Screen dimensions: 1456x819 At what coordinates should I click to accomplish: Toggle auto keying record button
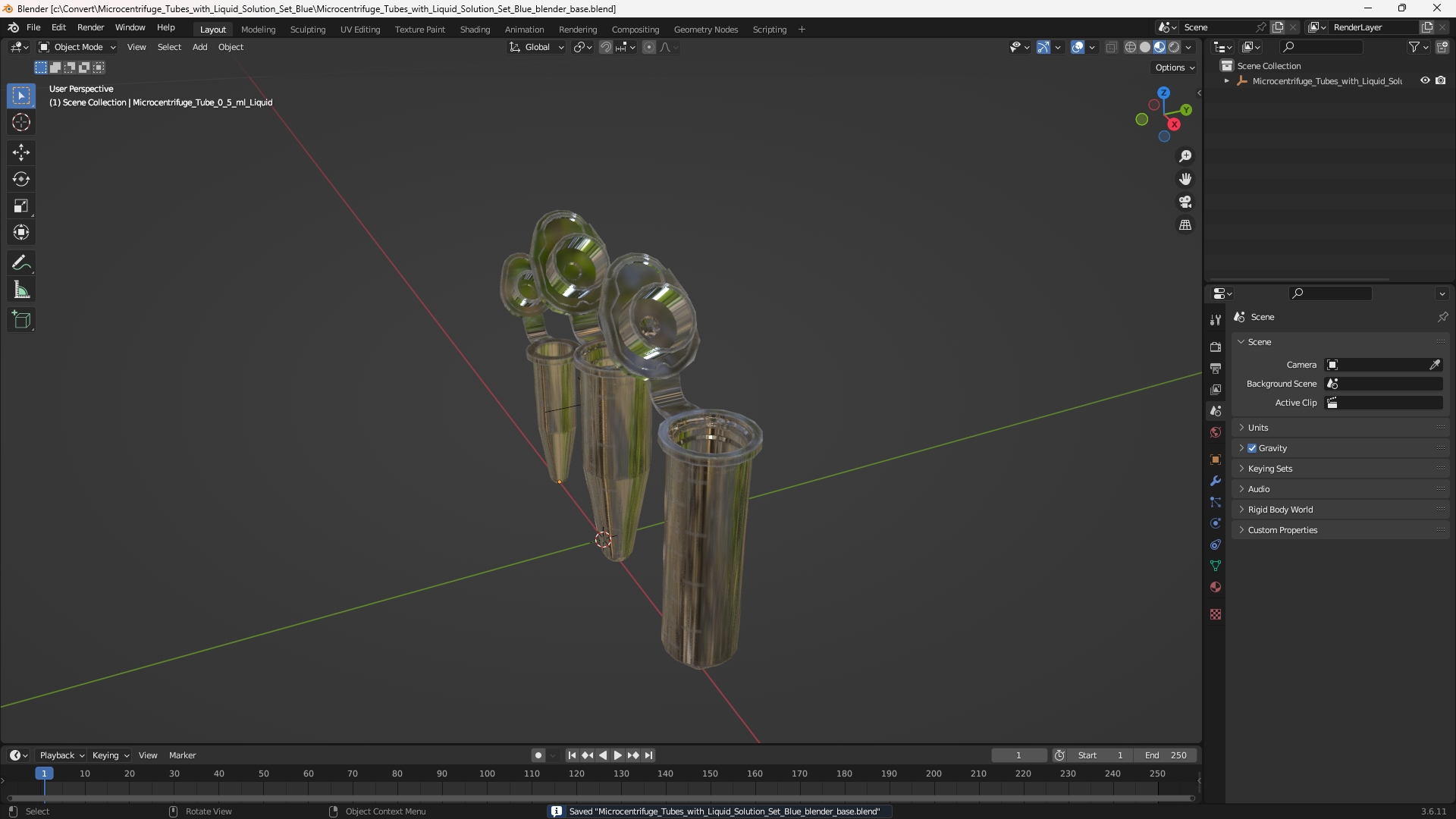[538, 755]
